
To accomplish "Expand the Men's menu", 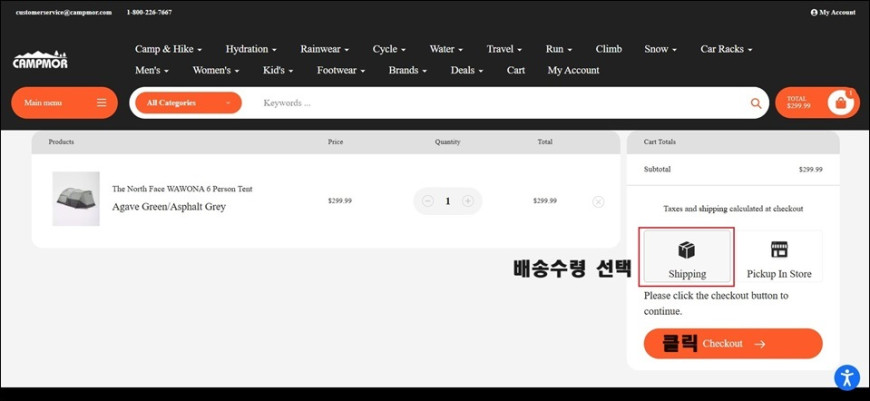I will point(152,70).
